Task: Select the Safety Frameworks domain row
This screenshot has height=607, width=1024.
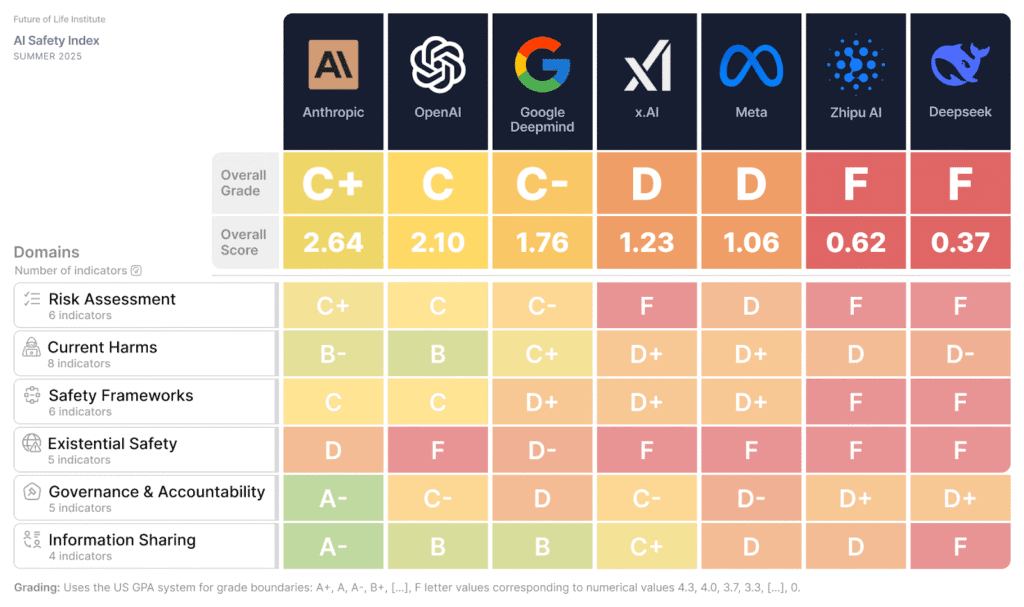Action: pyautogui.click(x=145, y=402)
